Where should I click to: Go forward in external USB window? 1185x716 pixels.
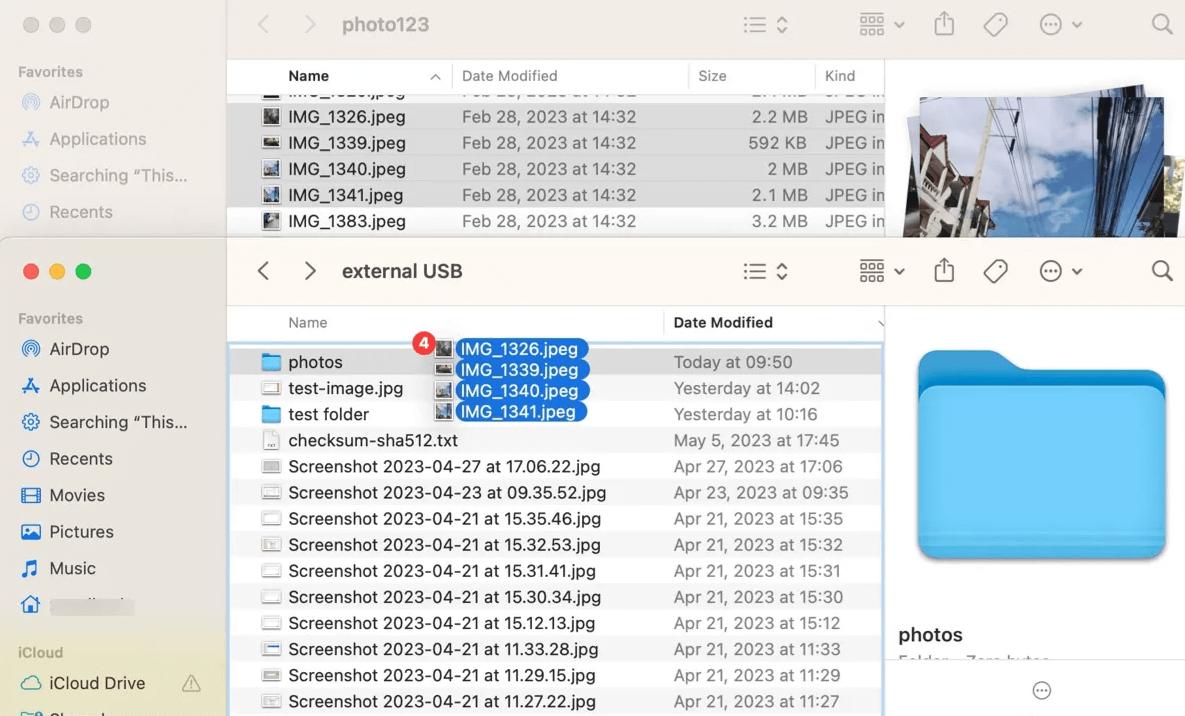(310, 271)
